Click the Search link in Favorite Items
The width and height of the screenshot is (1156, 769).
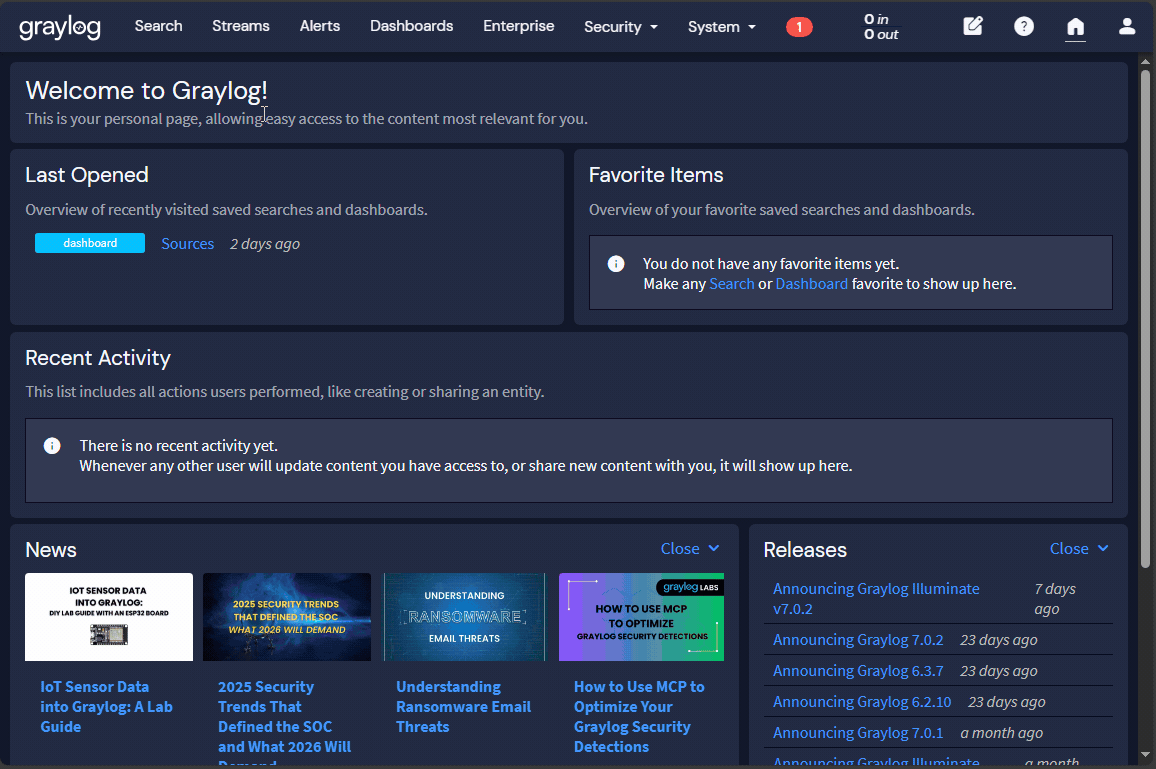731,284
